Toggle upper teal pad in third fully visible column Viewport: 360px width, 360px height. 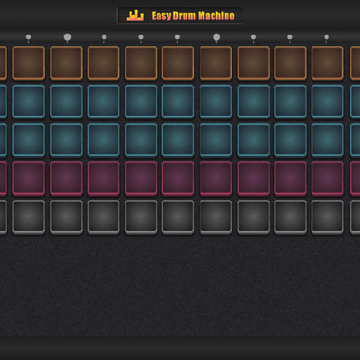click(103, 102)
